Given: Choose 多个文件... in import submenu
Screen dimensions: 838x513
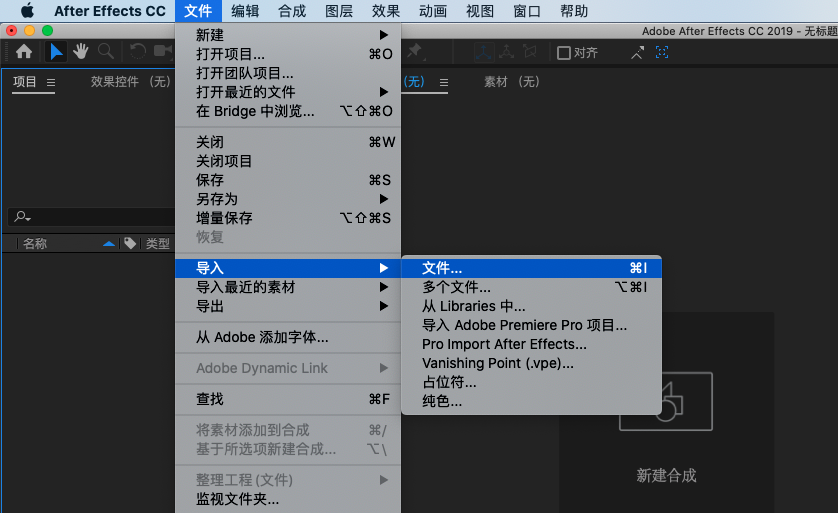Looking at the screenshot, I should pos(532,287).
